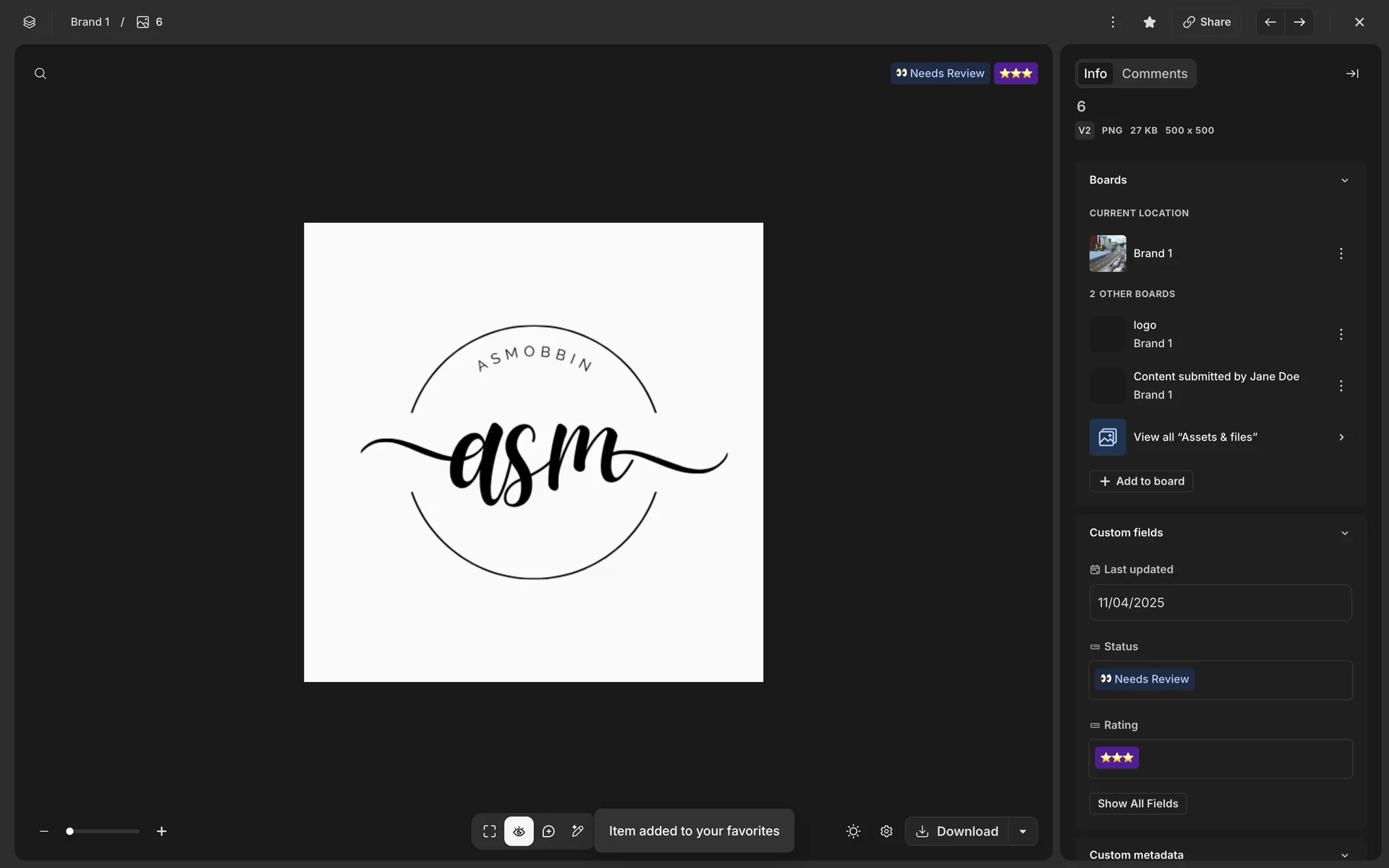Screen dimensions: 1389x868
Task: Open the Download options dropdown arrow
Action: [x=1023, y=831]
